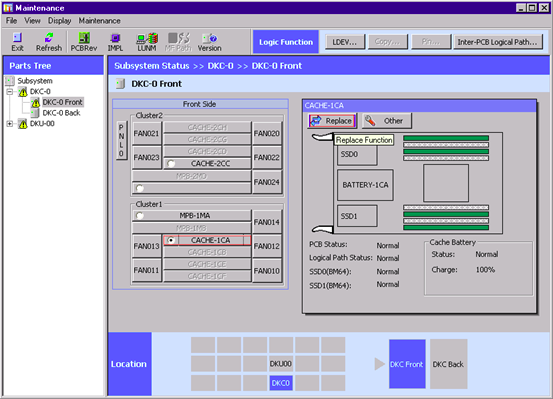
Task: Select the MPB-1MA radio button
Action: pos(140,215)
